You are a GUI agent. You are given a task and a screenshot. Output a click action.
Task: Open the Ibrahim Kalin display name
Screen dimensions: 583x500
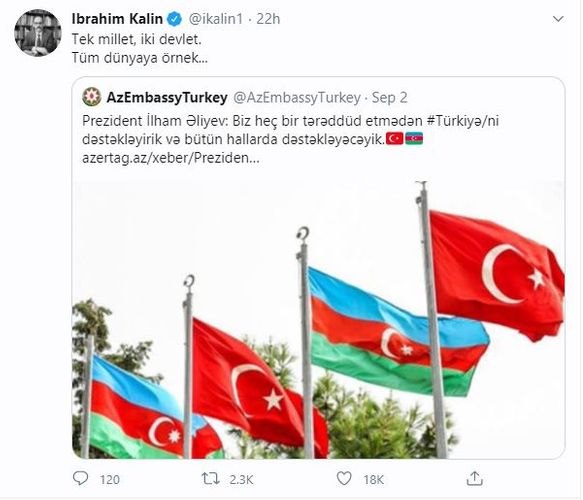(117, 19)
